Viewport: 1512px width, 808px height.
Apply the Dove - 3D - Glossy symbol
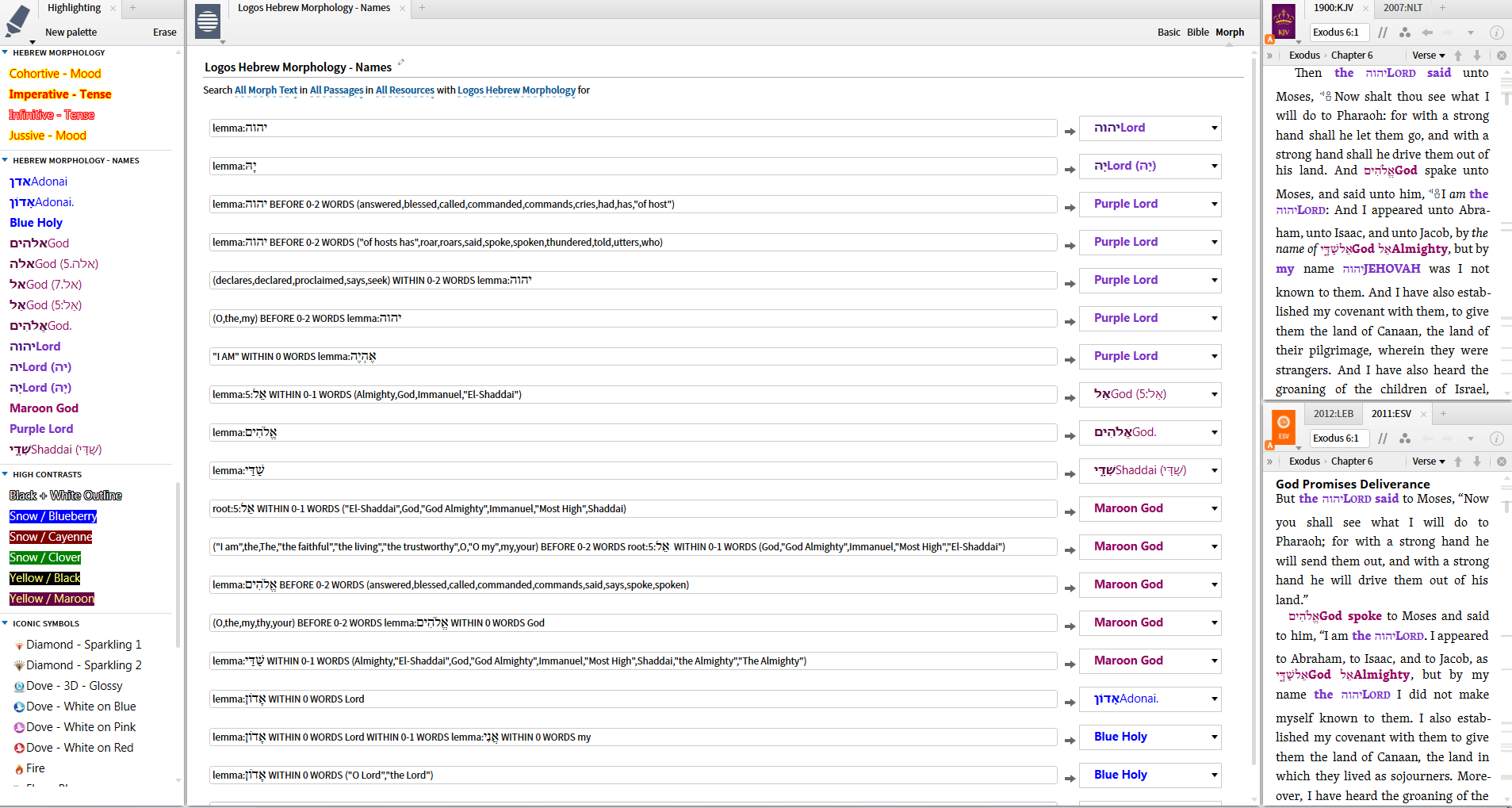[68, 686]
